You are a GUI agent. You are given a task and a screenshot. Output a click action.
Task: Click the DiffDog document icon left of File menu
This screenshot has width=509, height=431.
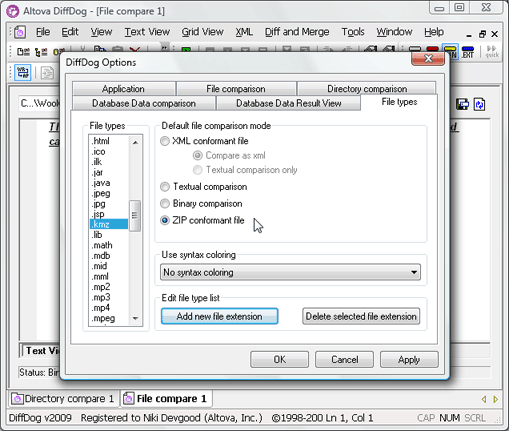20,32
